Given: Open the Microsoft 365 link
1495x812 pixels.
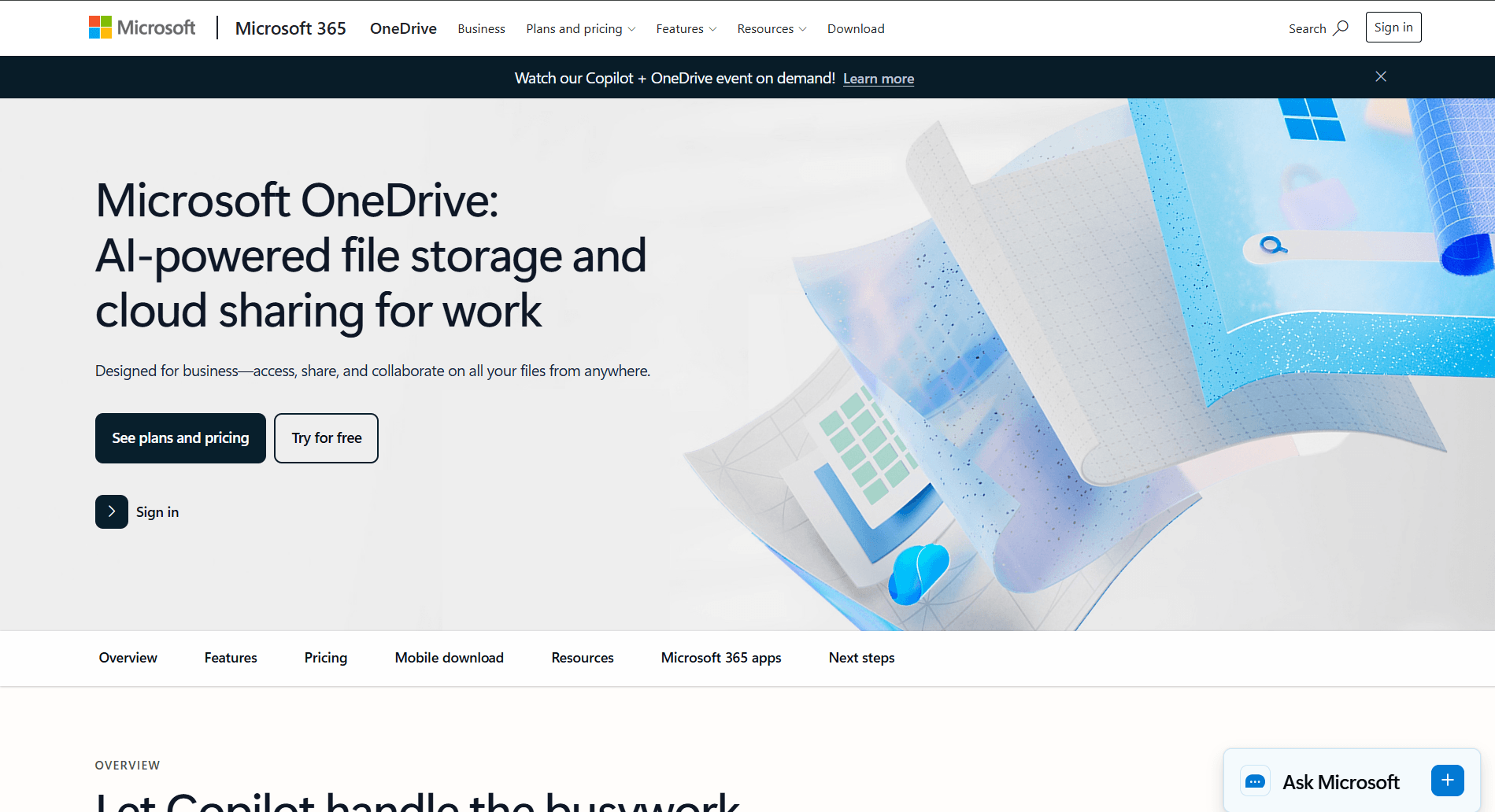Looking at the screenshot, I should click(x=290, y=28).
